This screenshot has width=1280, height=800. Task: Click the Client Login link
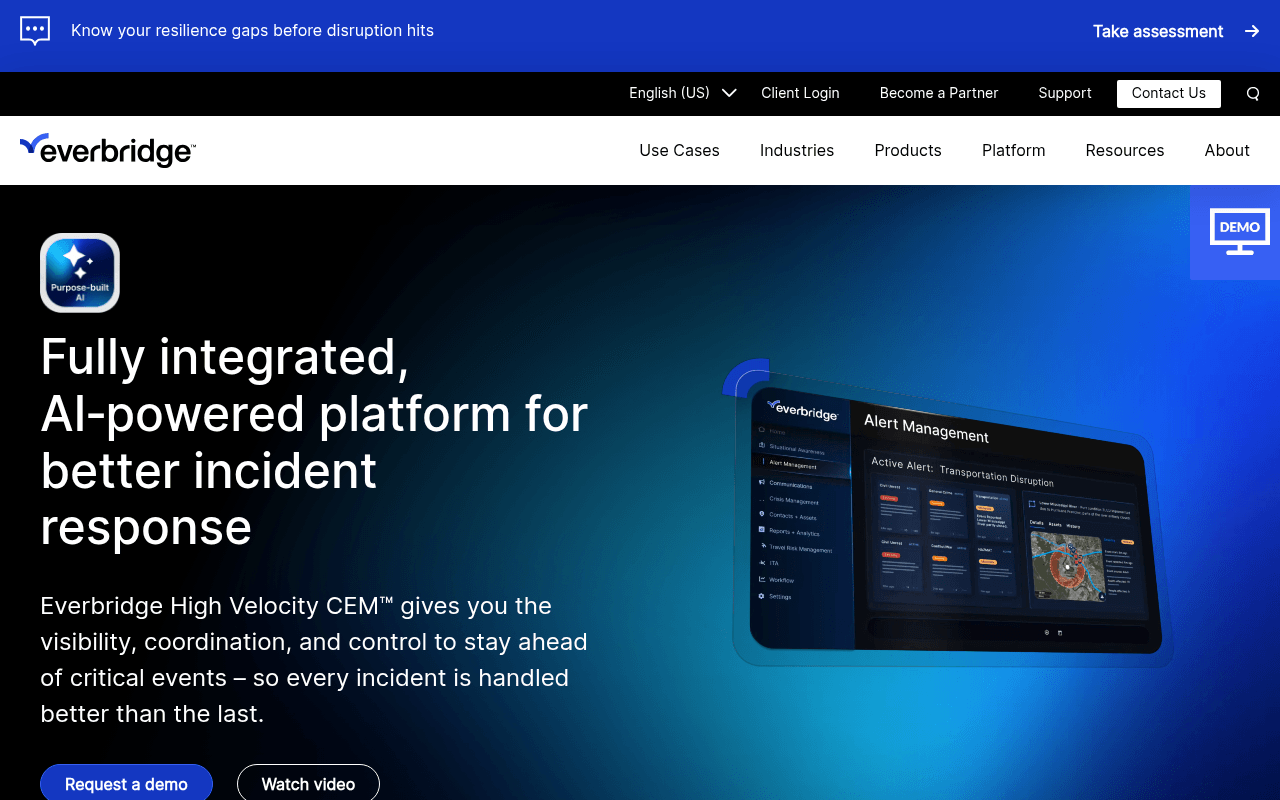coord(800,93)
